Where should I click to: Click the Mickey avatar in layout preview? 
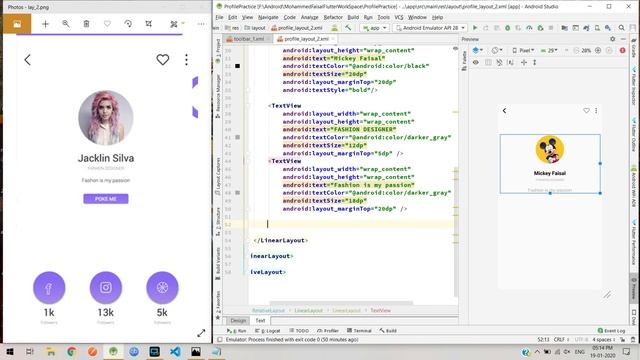point(550,150)
